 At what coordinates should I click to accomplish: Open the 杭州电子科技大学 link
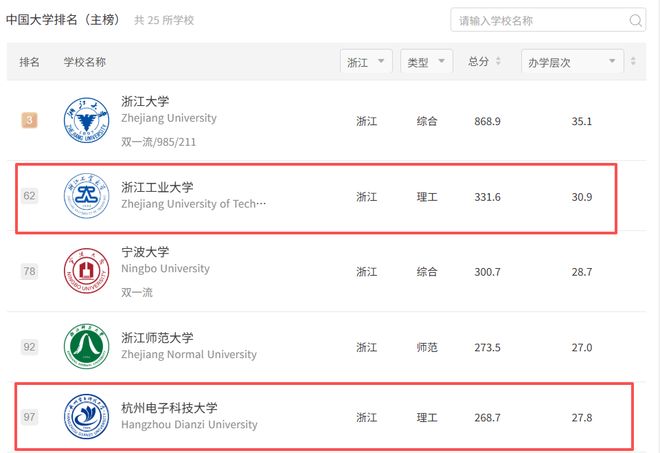click(169, 407)
